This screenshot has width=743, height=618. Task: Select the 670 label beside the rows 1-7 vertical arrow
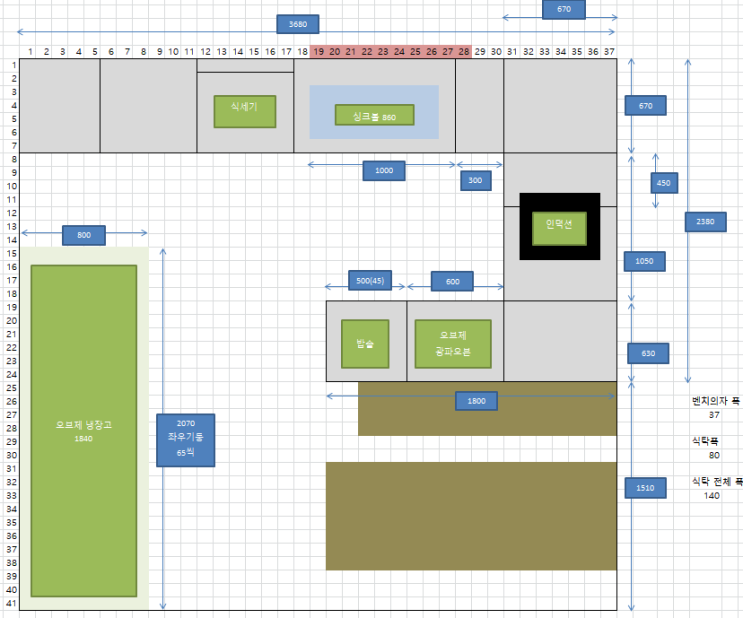(645, 106)
